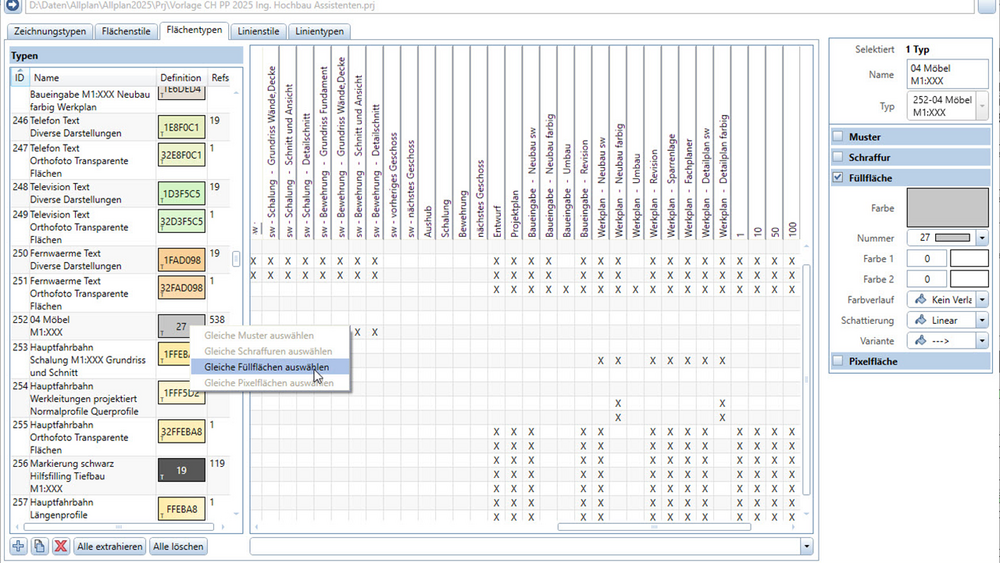Click the Schattierung Linear paint icon
Screen dimensions: 1000x563
[920, 320]
